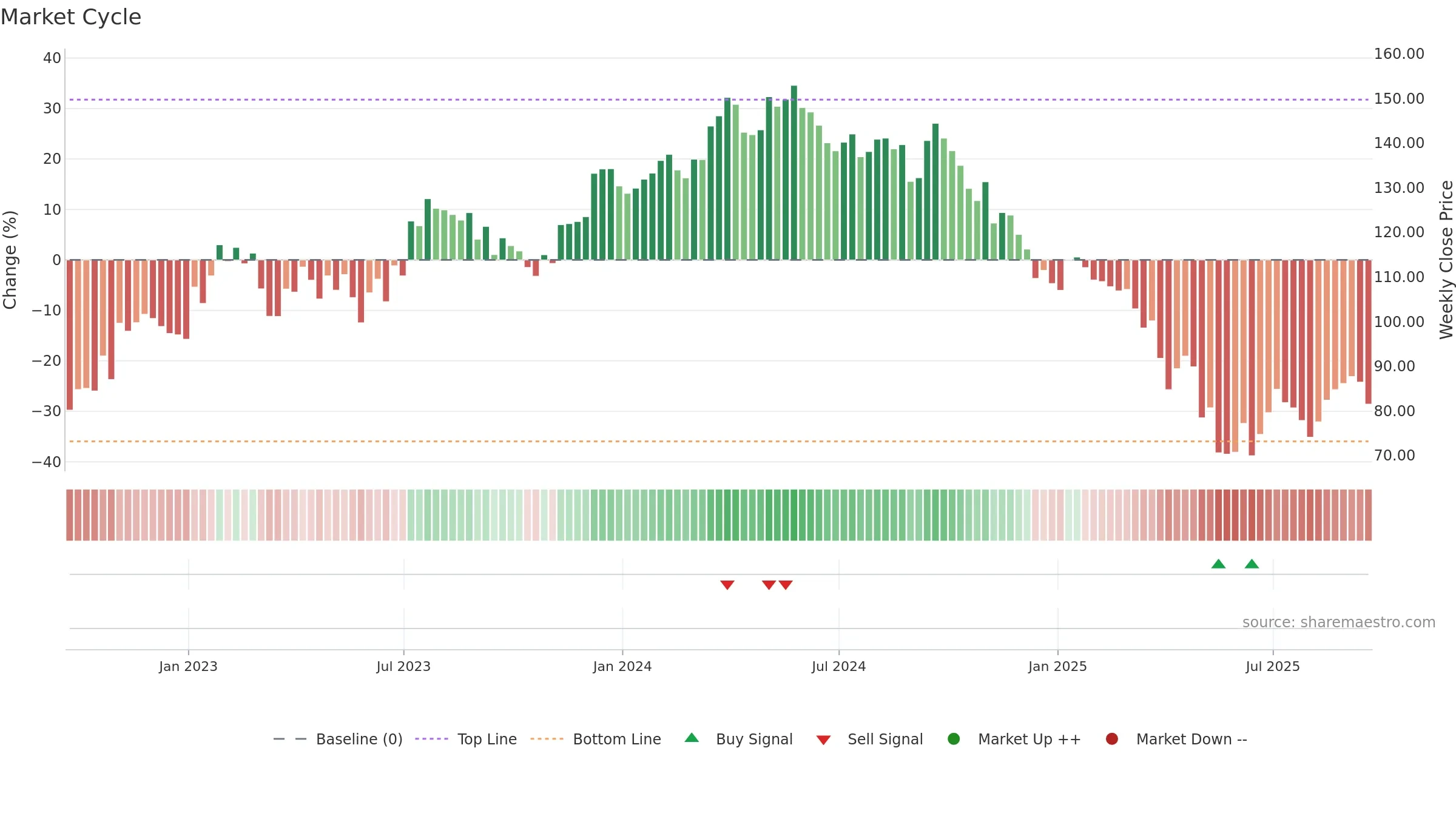1456x819 pixels.
Task: Click the earliest red sell signal triangle
Action: point(727,585)
